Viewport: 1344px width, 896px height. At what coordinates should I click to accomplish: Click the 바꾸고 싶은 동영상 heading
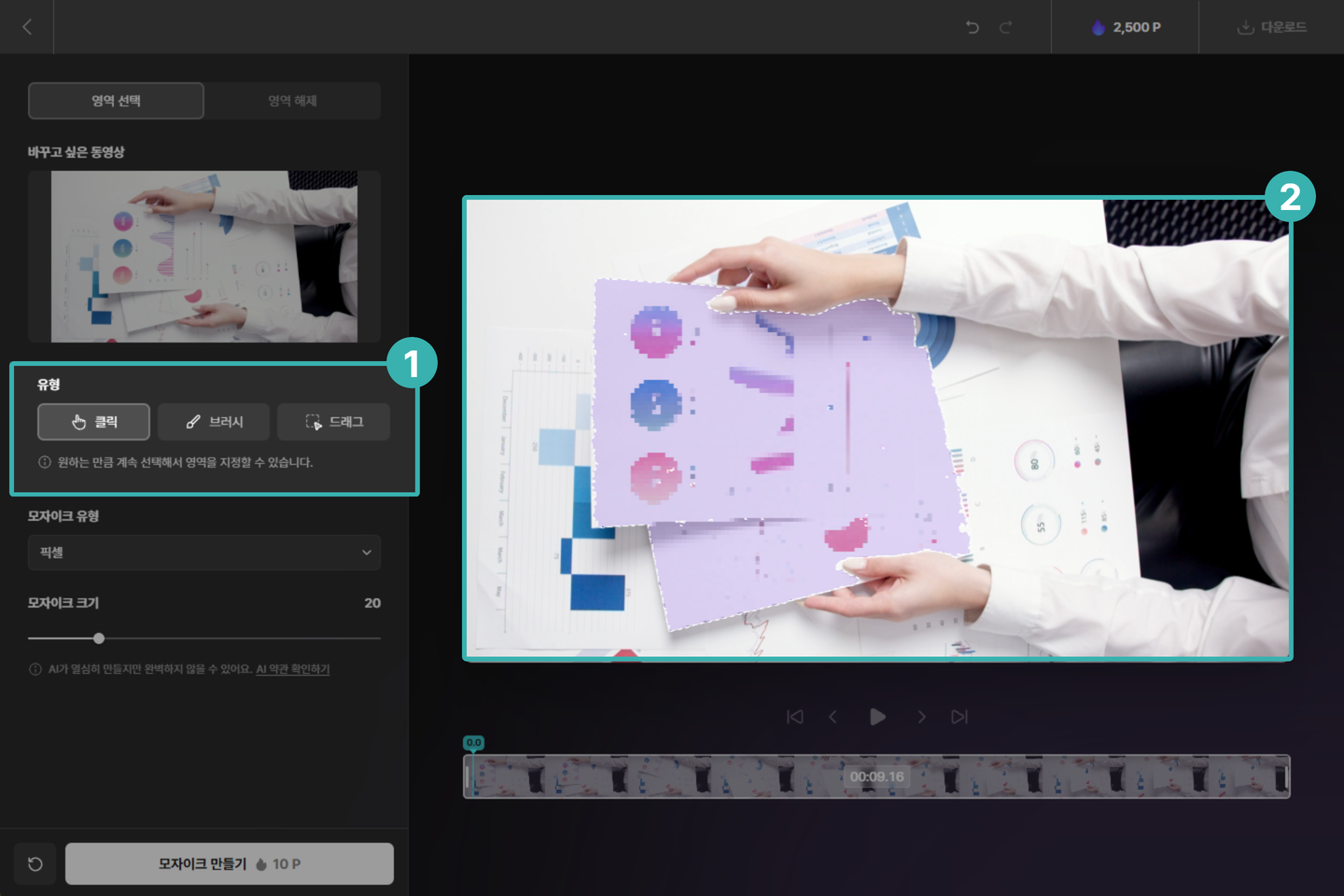pyautogui.click(x=77, y=152)
